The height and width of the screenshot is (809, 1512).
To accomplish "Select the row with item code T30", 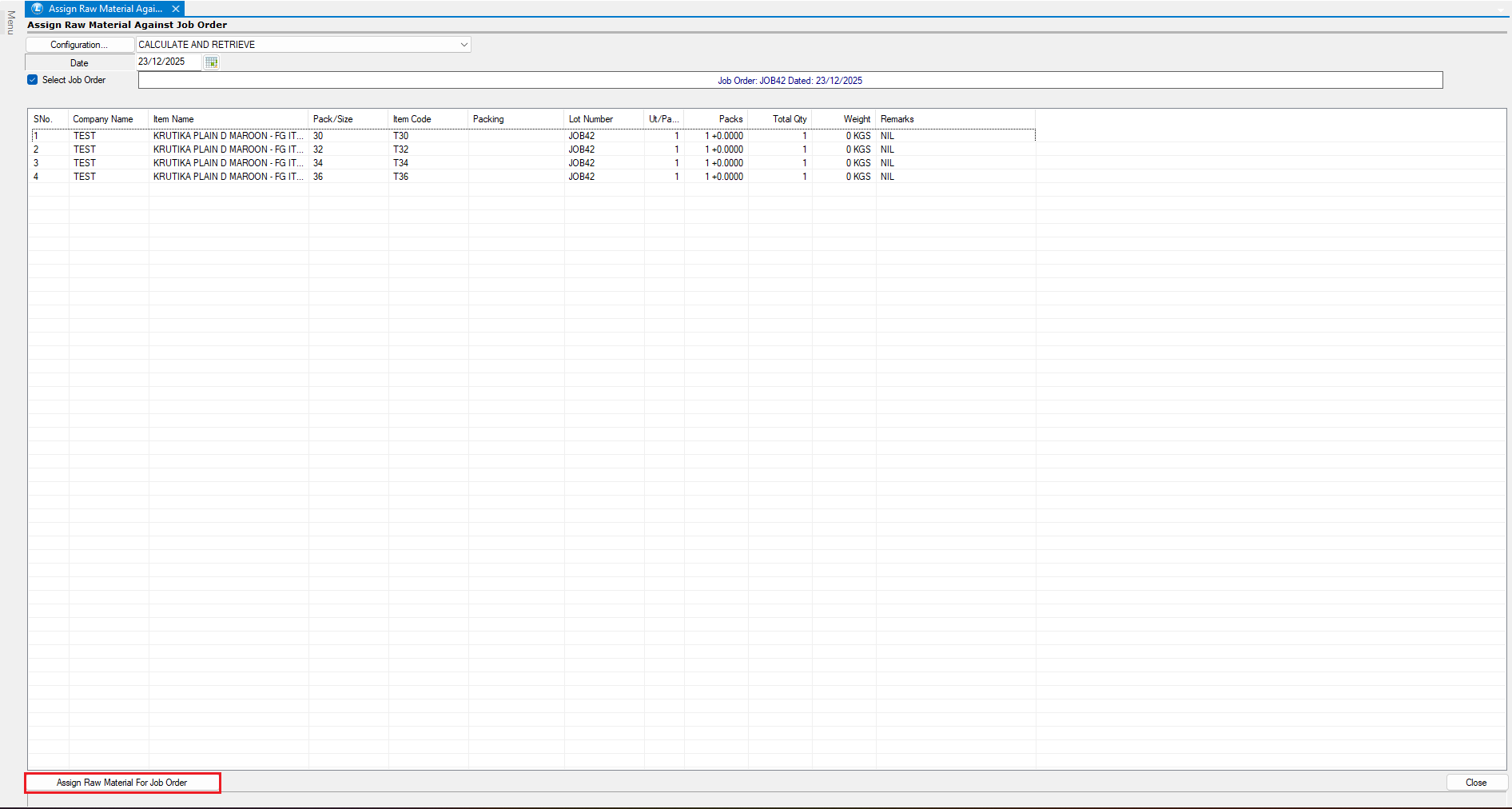I will point(400,136).
